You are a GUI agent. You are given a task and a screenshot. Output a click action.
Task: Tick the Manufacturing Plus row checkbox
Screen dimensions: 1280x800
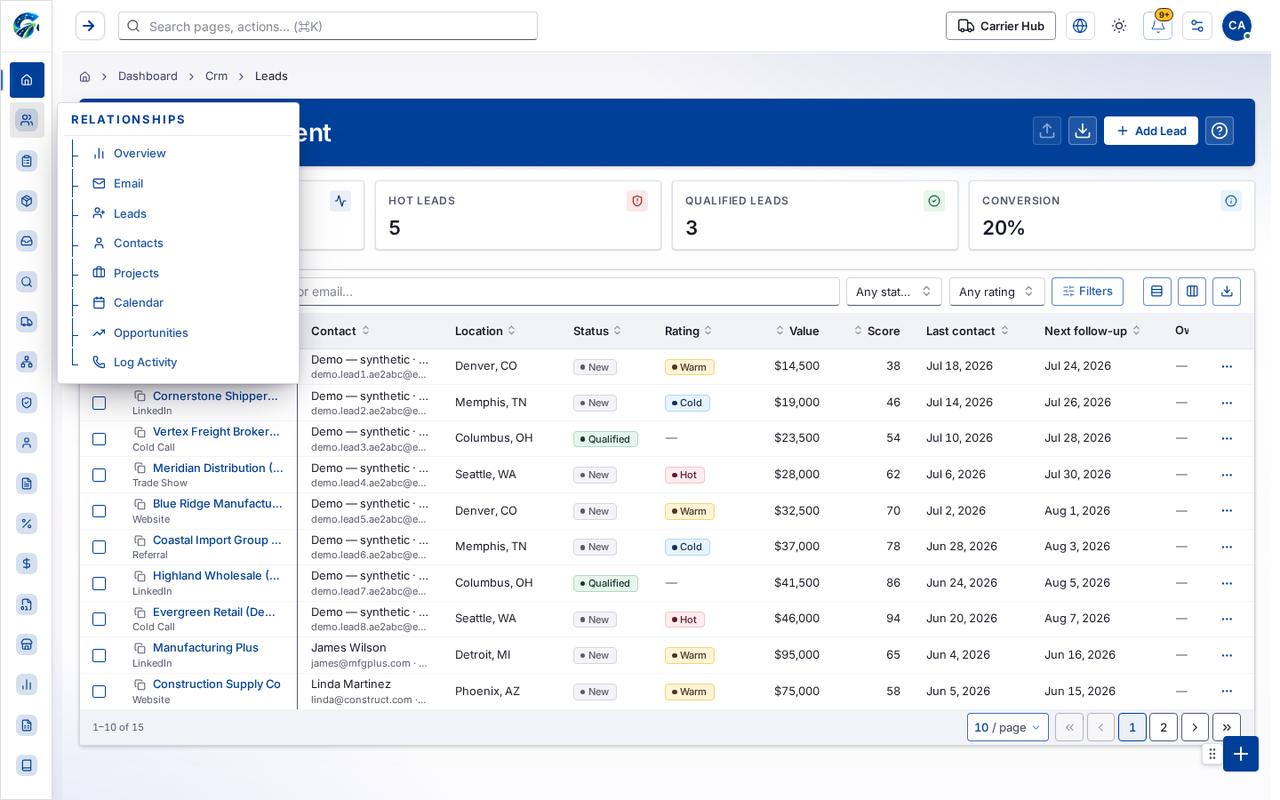coord(99,655)
